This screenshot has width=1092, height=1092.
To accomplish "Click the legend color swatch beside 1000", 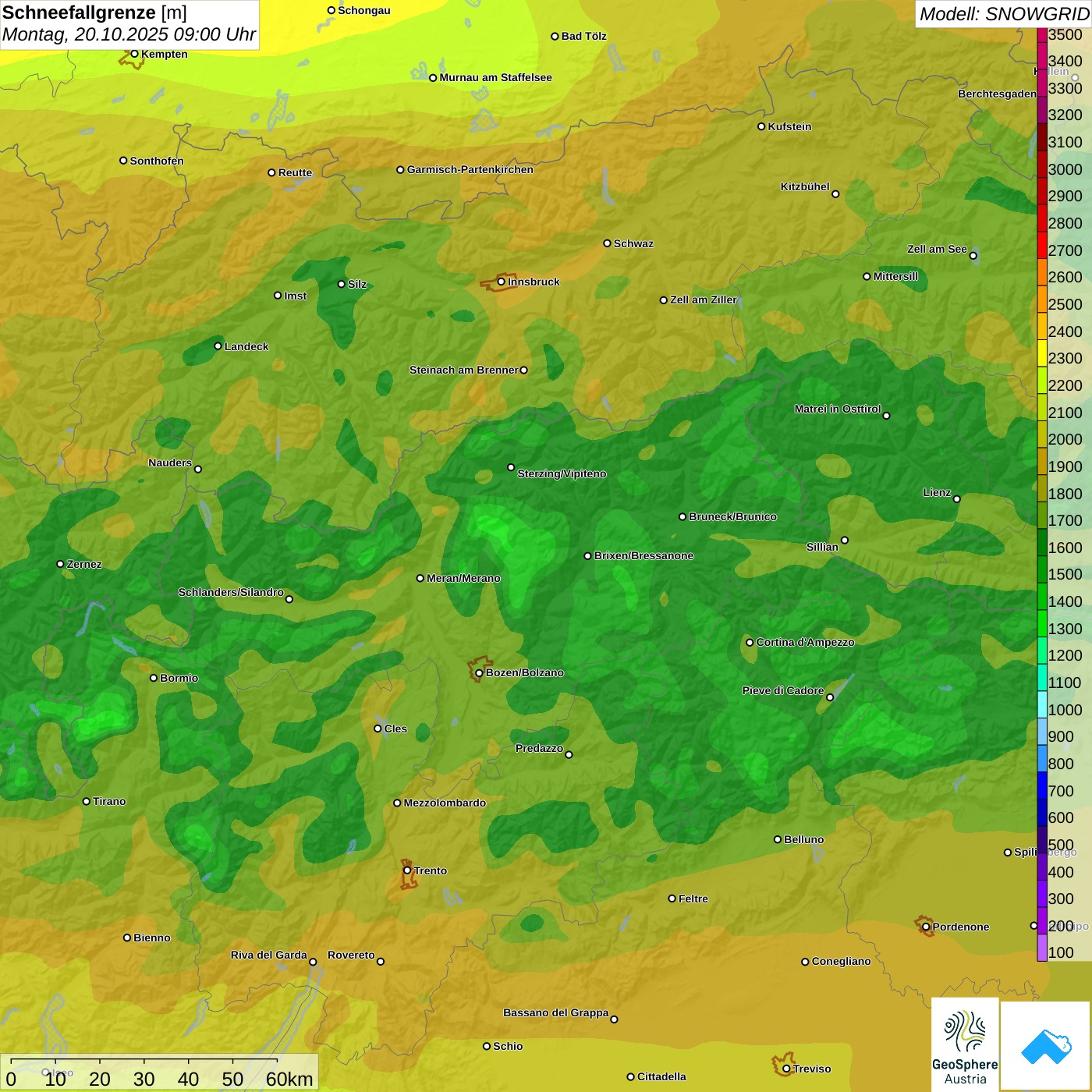I will point(1042,704).
